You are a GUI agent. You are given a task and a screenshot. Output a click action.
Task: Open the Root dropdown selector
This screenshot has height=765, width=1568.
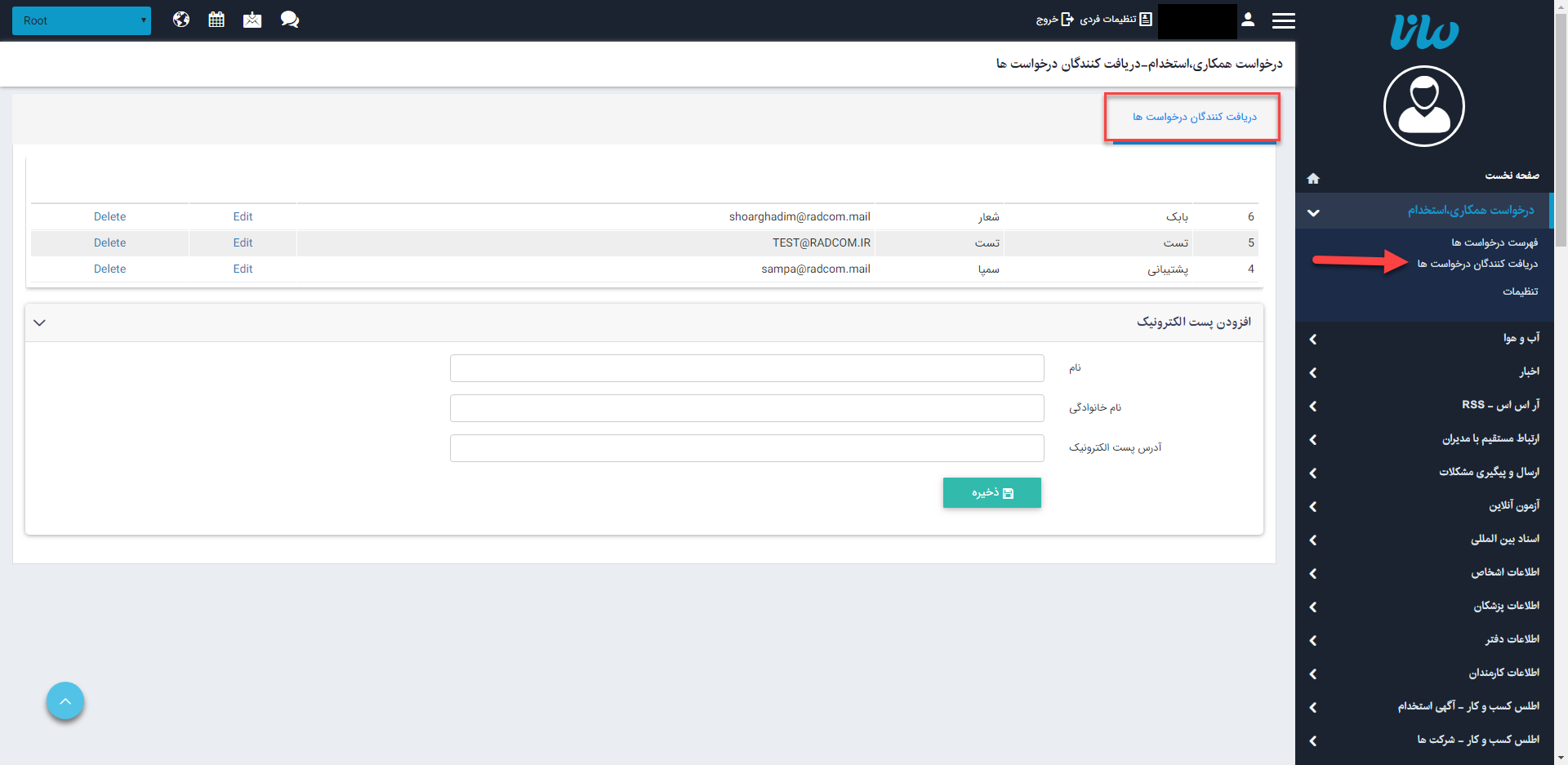(x=81, y=20)
